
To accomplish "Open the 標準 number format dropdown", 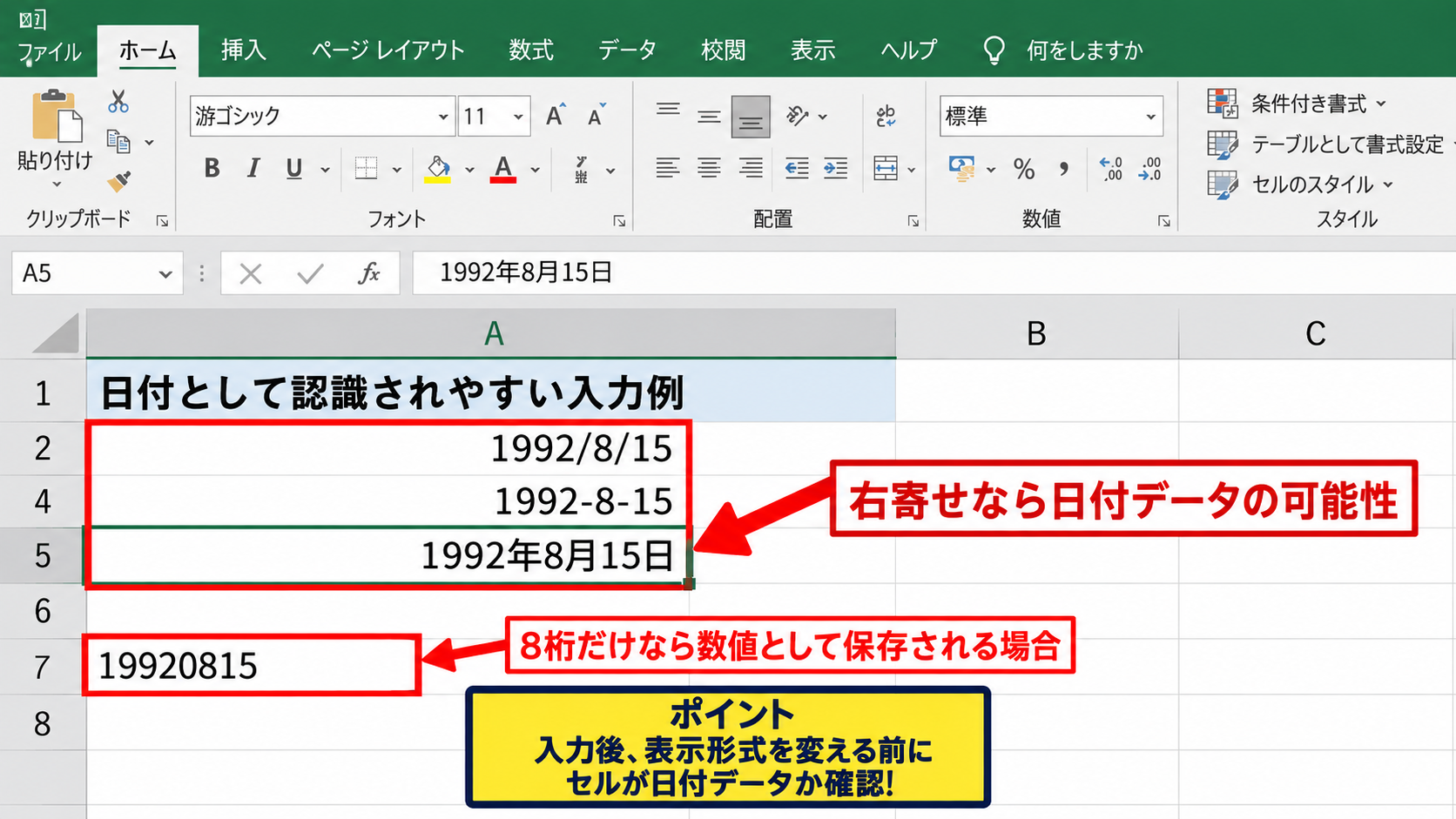I will click(x=1150, y=117).
